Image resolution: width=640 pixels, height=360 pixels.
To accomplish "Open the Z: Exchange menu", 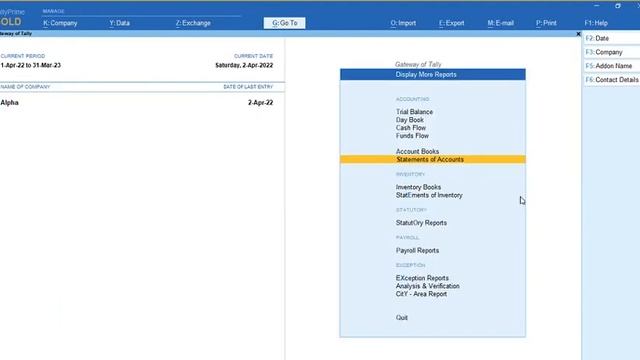I will coord(193,23).
